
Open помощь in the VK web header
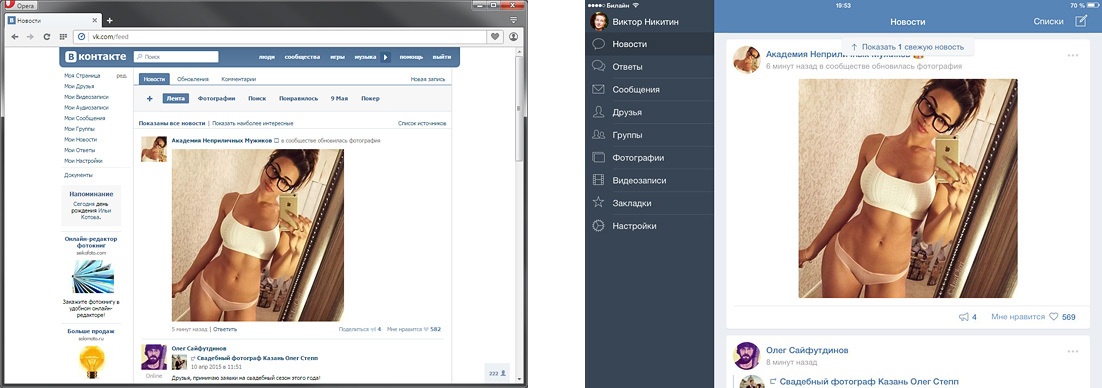pos(411,57)
